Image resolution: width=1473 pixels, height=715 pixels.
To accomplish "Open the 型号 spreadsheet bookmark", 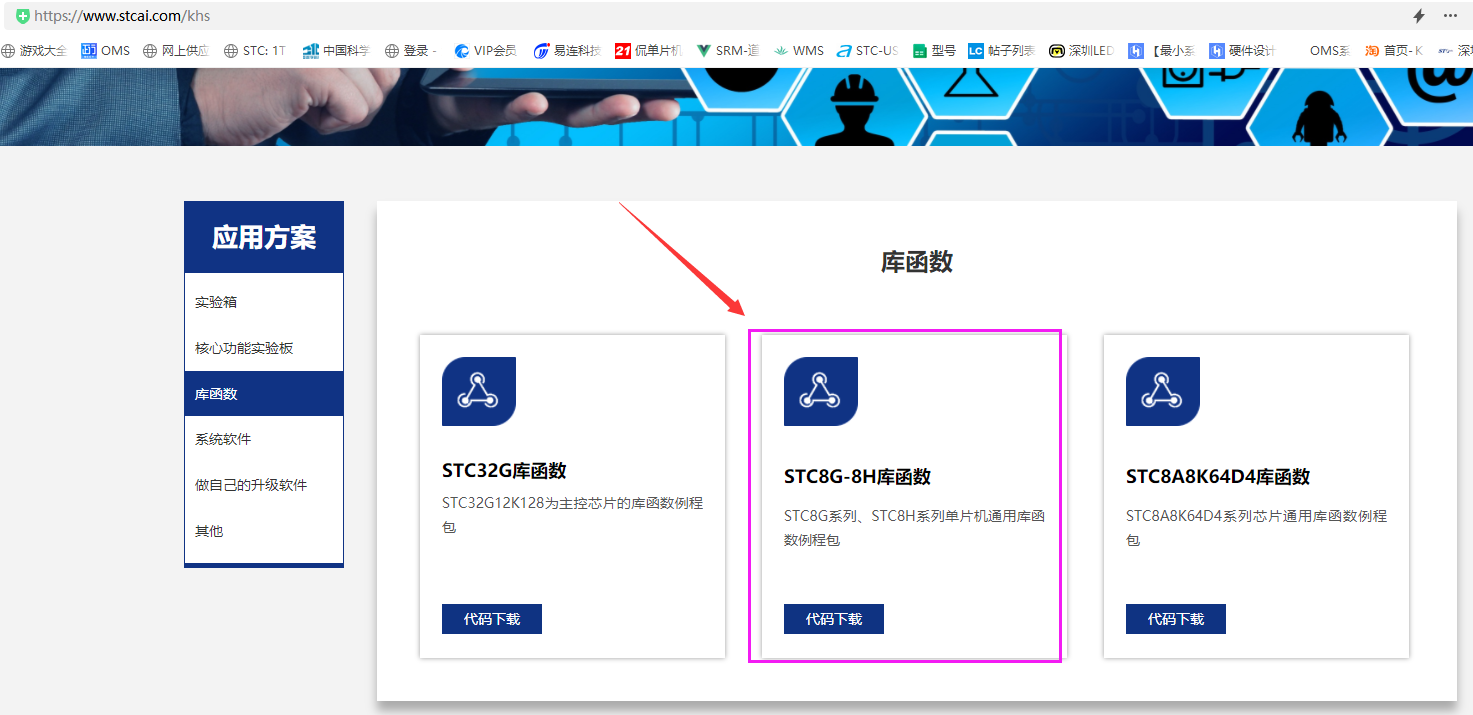I will (934, 51).
